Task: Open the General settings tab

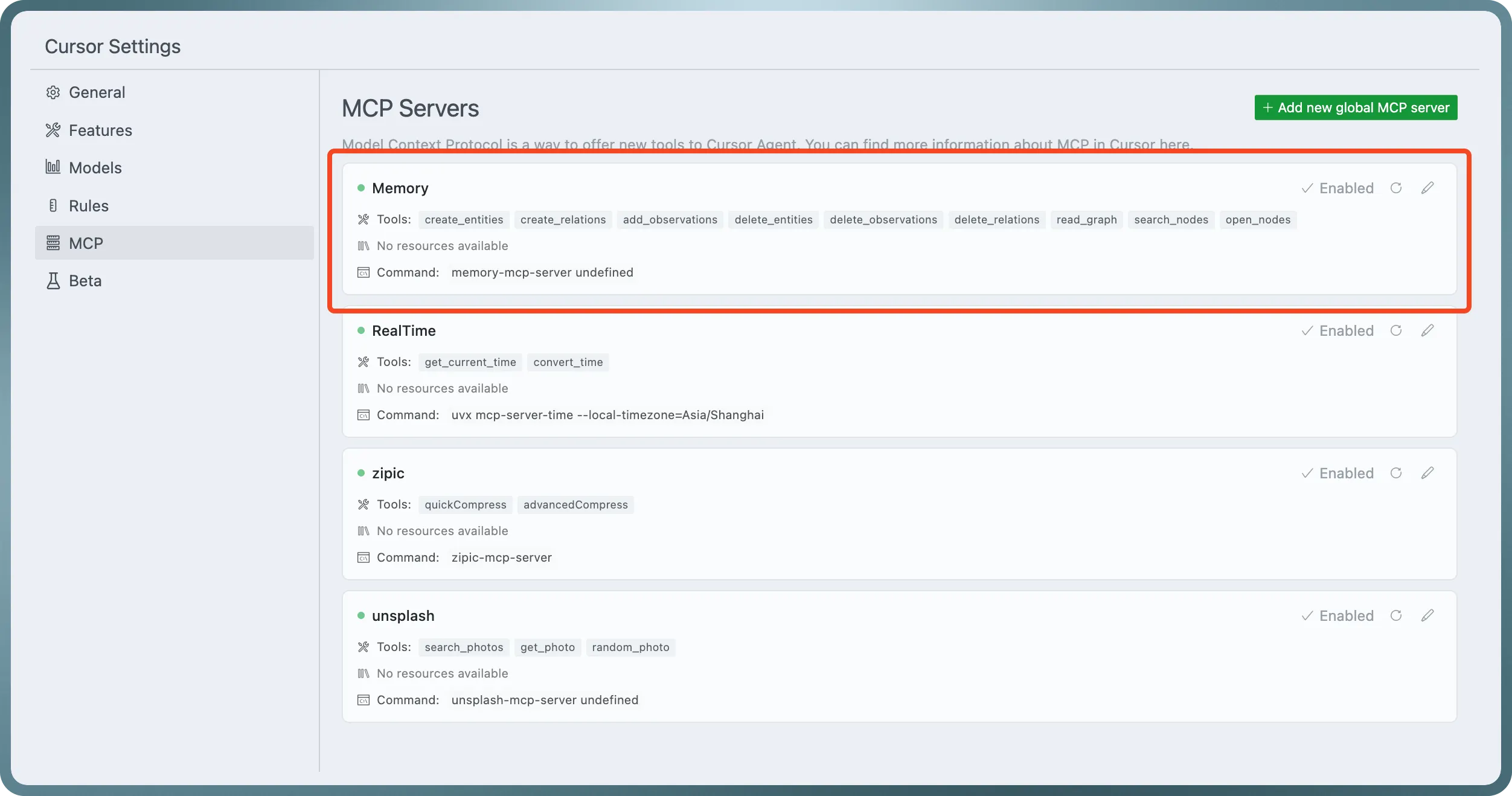Action: [97, 92]
